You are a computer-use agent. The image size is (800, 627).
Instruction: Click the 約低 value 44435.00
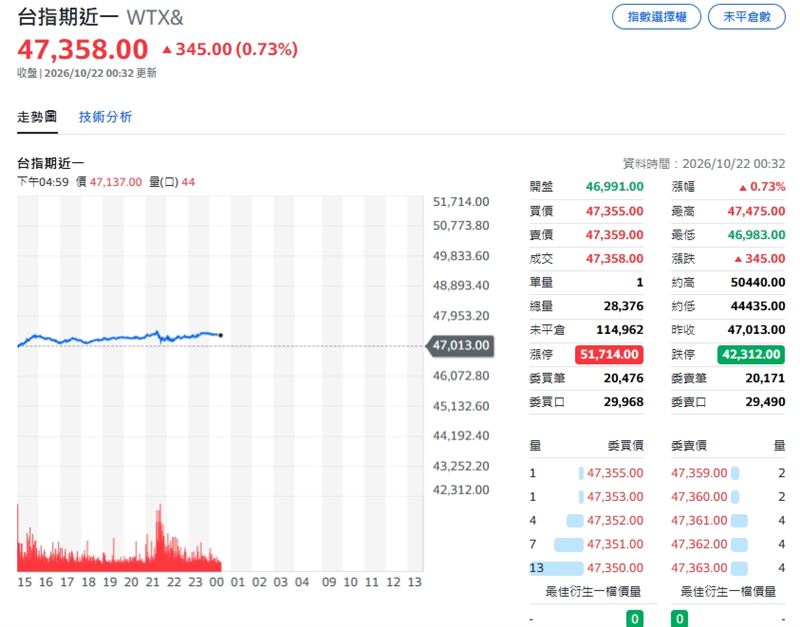pos(758,306)
